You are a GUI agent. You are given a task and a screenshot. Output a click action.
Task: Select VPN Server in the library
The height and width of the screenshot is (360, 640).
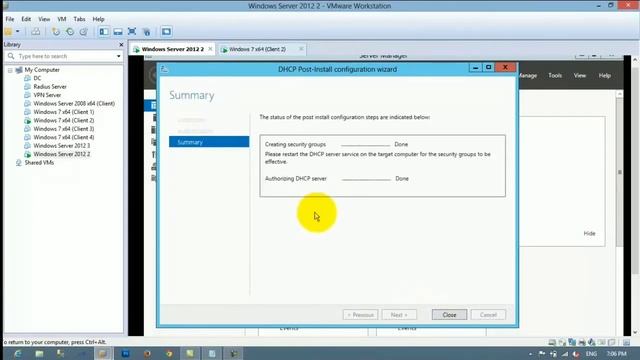point(47,95)
